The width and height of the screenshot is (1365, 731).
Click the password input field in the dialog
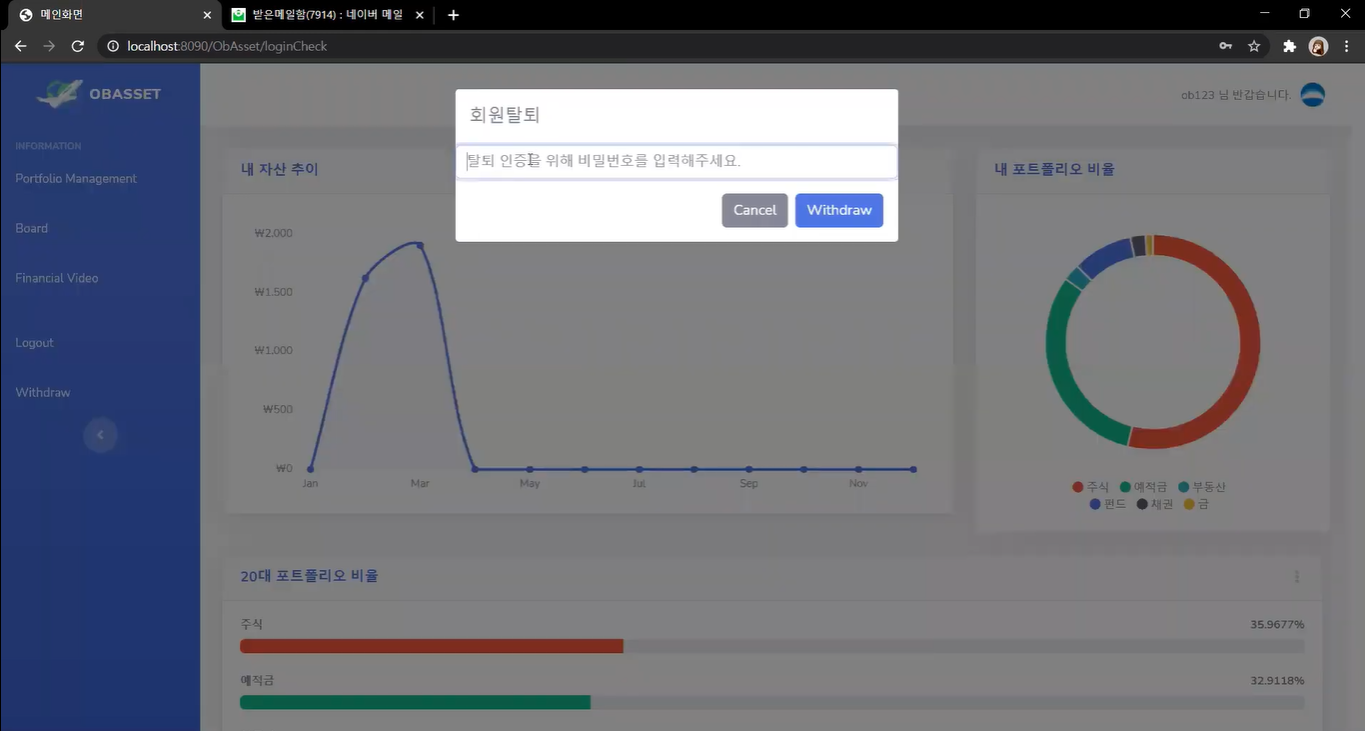tap(676, 161)
